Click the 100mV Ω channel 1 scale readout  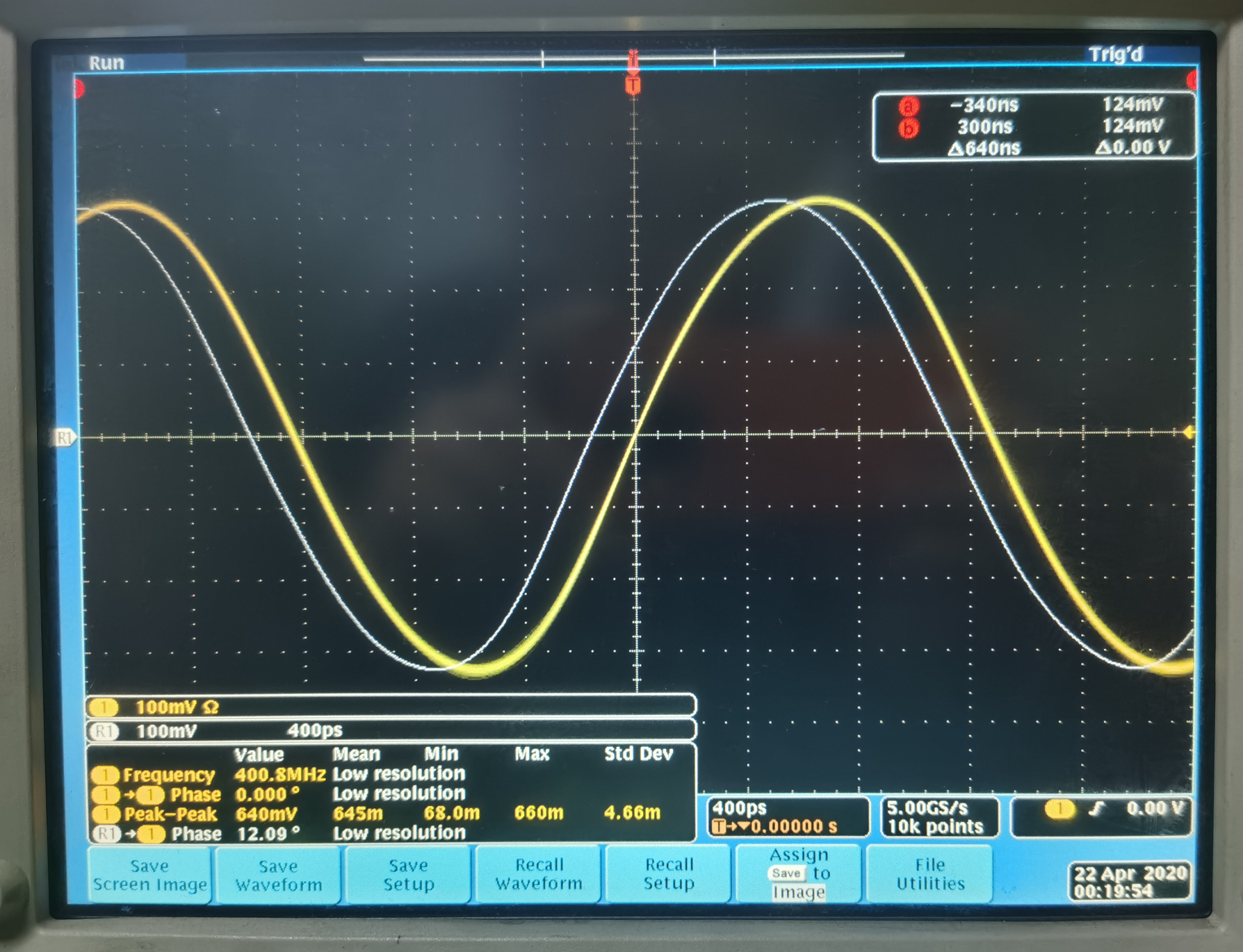tap(177, 707)
